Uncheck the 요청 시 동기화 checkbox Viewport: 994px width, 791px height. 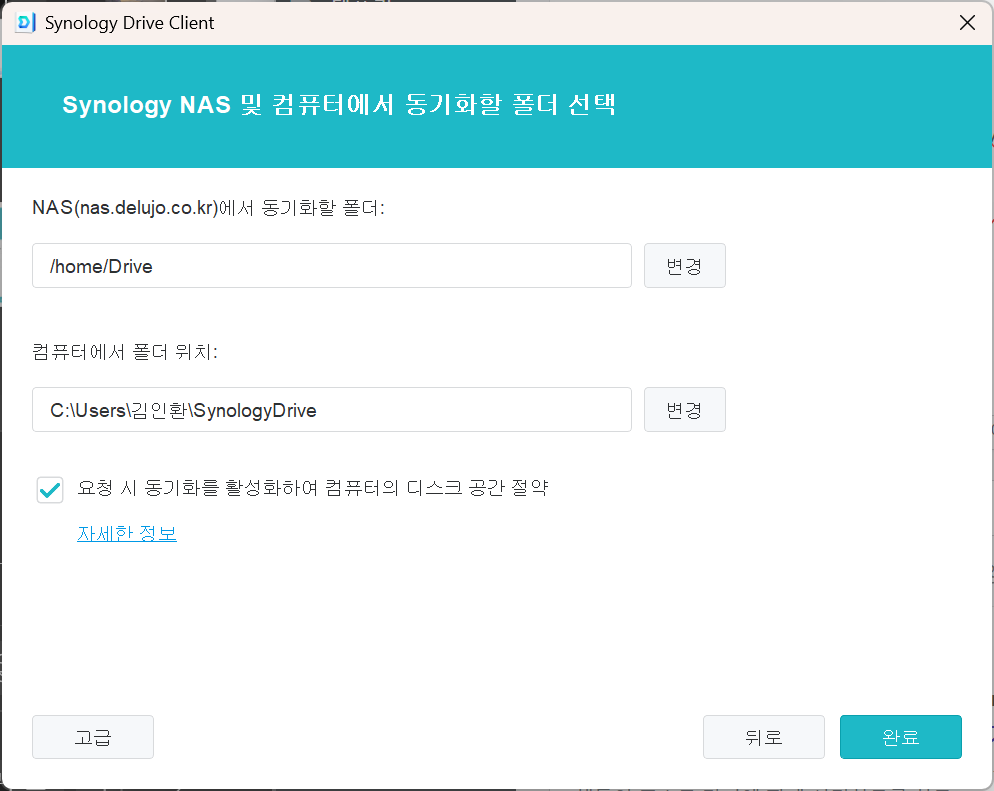pos(50,490)
